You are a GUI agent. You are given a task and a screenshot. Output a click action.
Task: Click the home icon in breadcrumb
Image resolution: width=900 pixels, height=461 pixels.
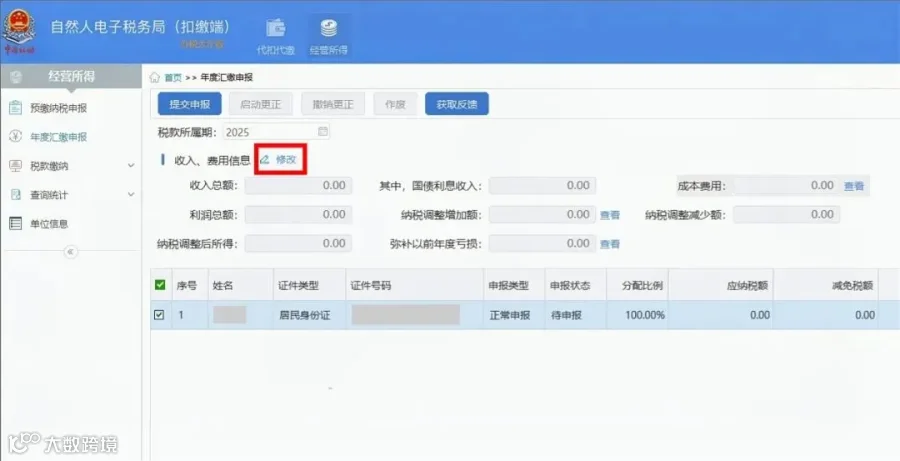click(154, 78)
